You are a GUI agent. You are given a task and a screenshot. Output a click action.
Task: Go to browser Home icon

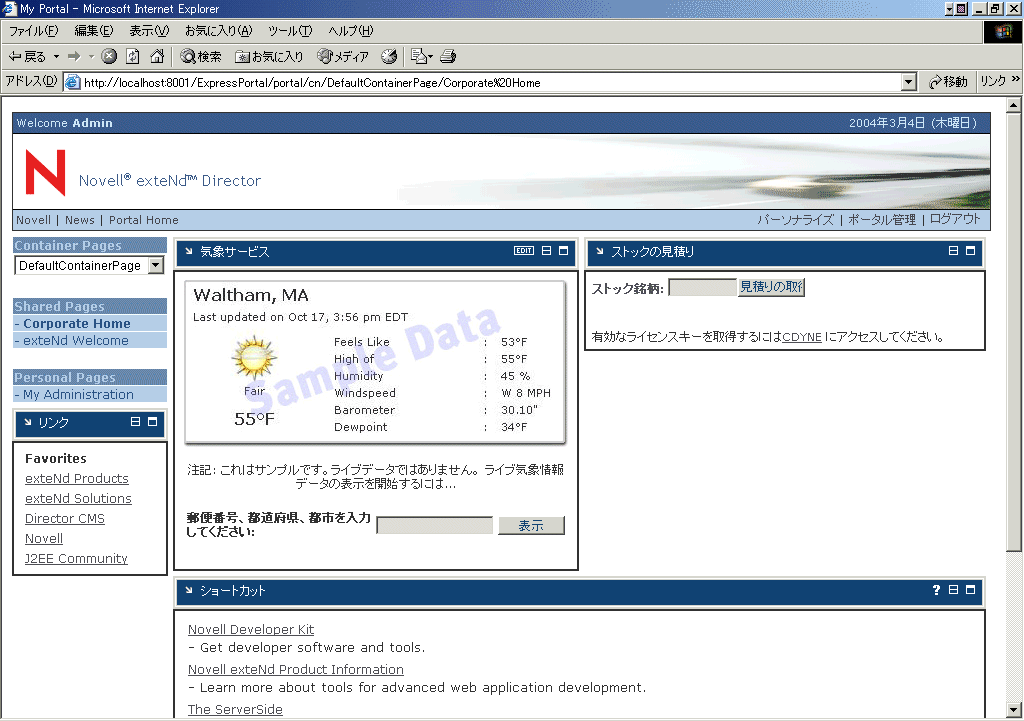pyautogui.click(x=157, y=57)
